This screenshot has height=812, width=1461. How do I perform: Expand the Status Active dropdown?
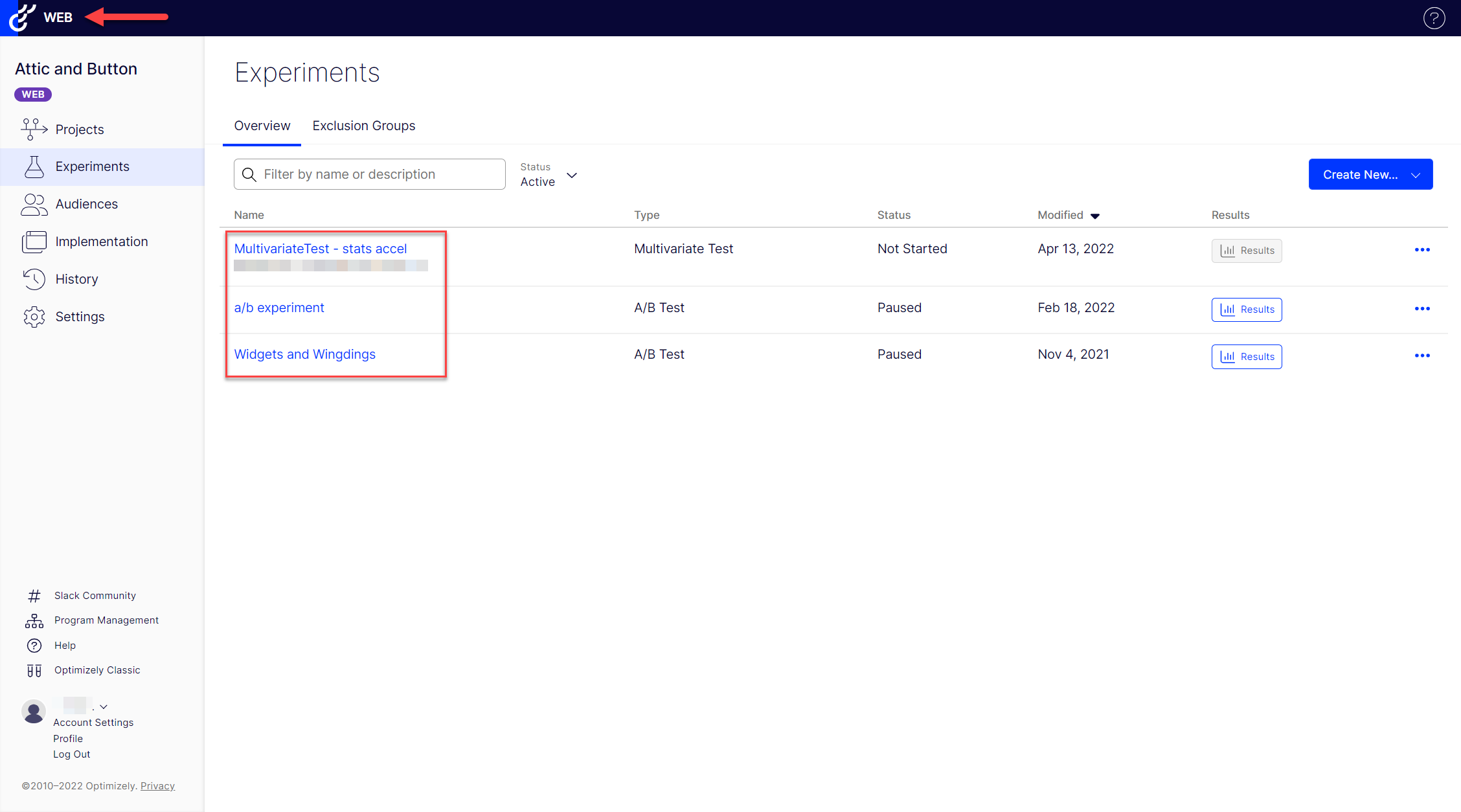pos(549,175)
